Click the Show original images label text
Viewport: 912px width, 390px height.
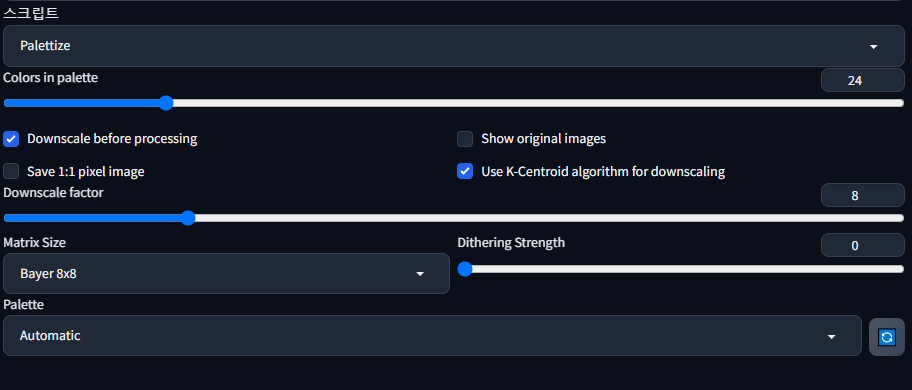(x=543, y=139)
